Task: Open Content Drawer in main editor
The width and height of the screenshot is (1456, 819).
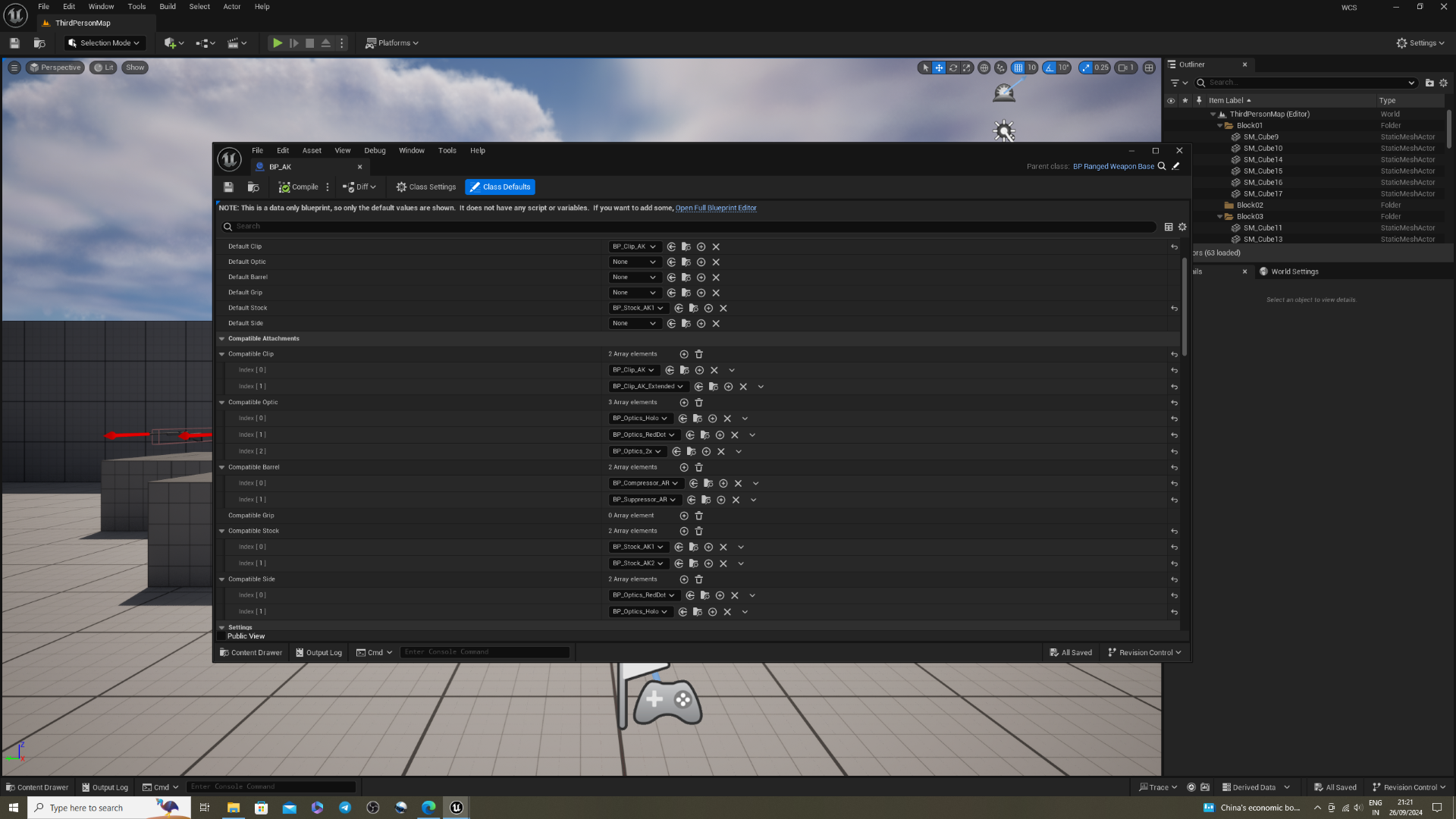Action: (37, 787)
